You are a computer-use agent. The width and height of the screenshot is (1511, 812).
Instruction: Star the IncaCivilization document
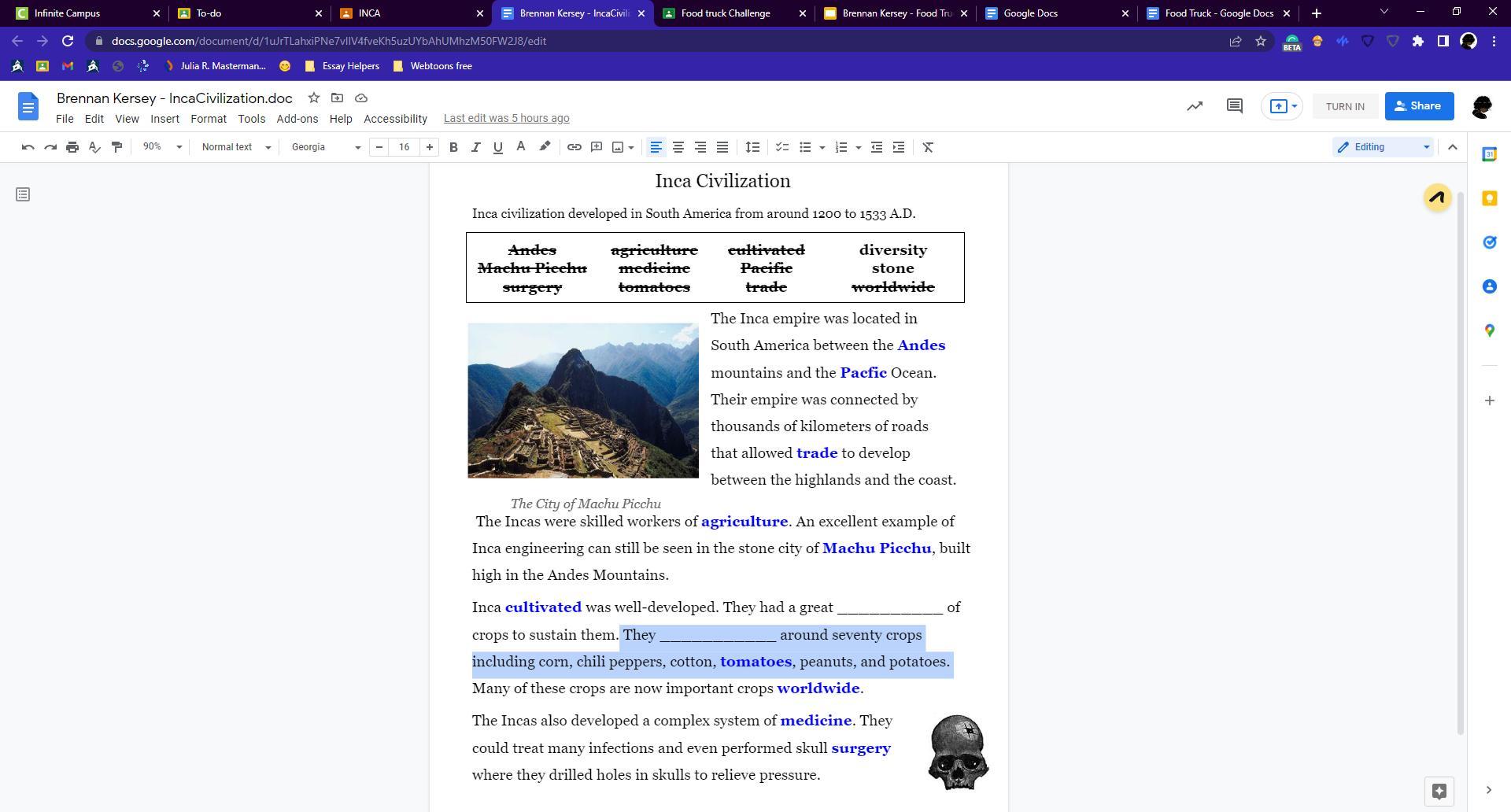314,98
